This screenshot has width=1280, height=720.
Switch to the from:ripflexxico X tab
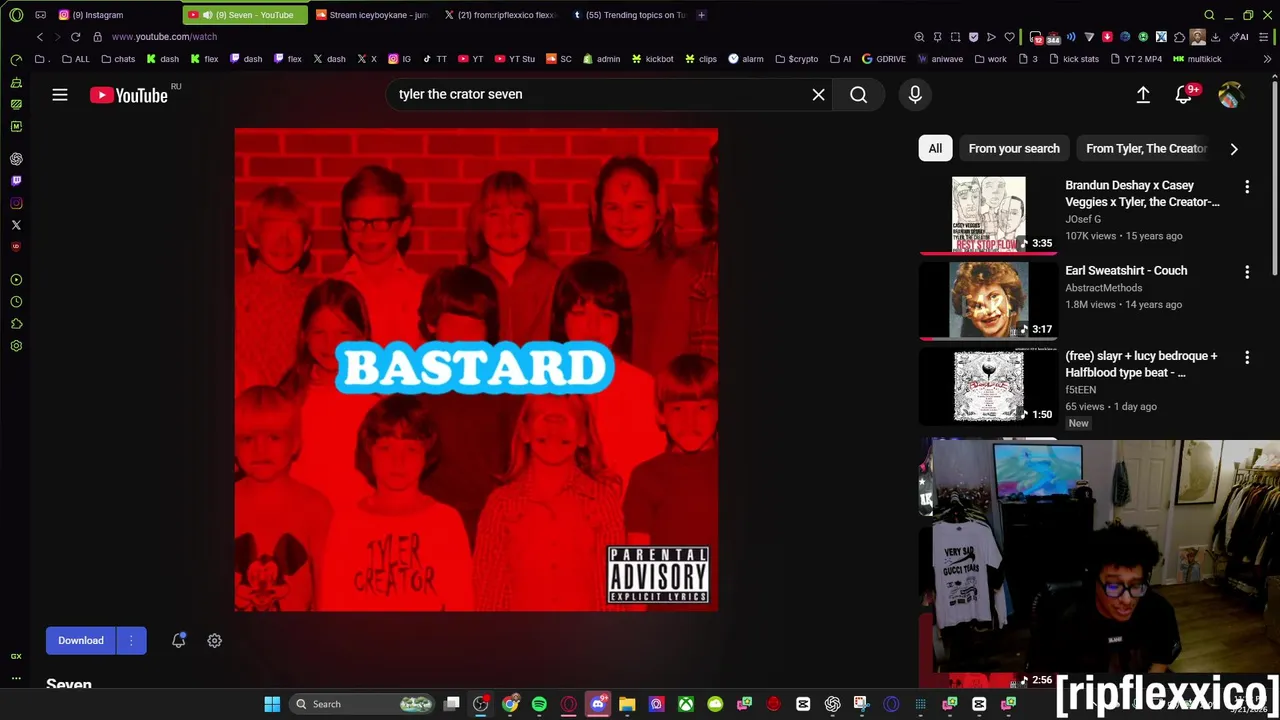point(501,15)
